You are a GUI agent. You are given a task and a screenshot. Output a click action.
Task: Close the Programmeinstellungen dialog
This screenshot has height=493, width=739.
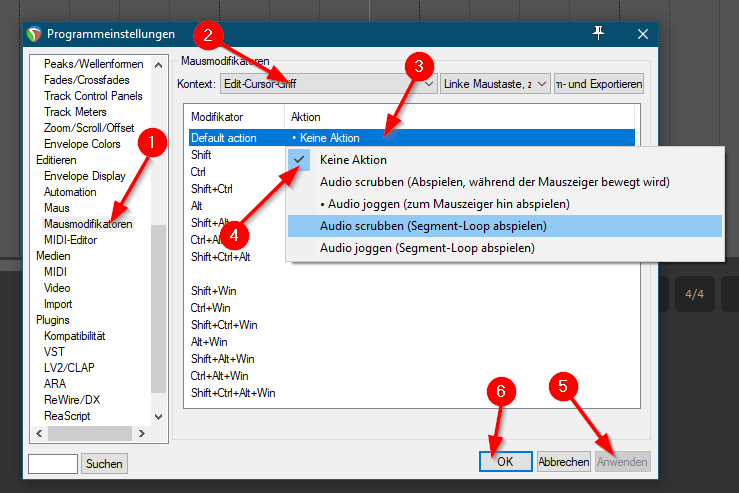click(642, 34)
